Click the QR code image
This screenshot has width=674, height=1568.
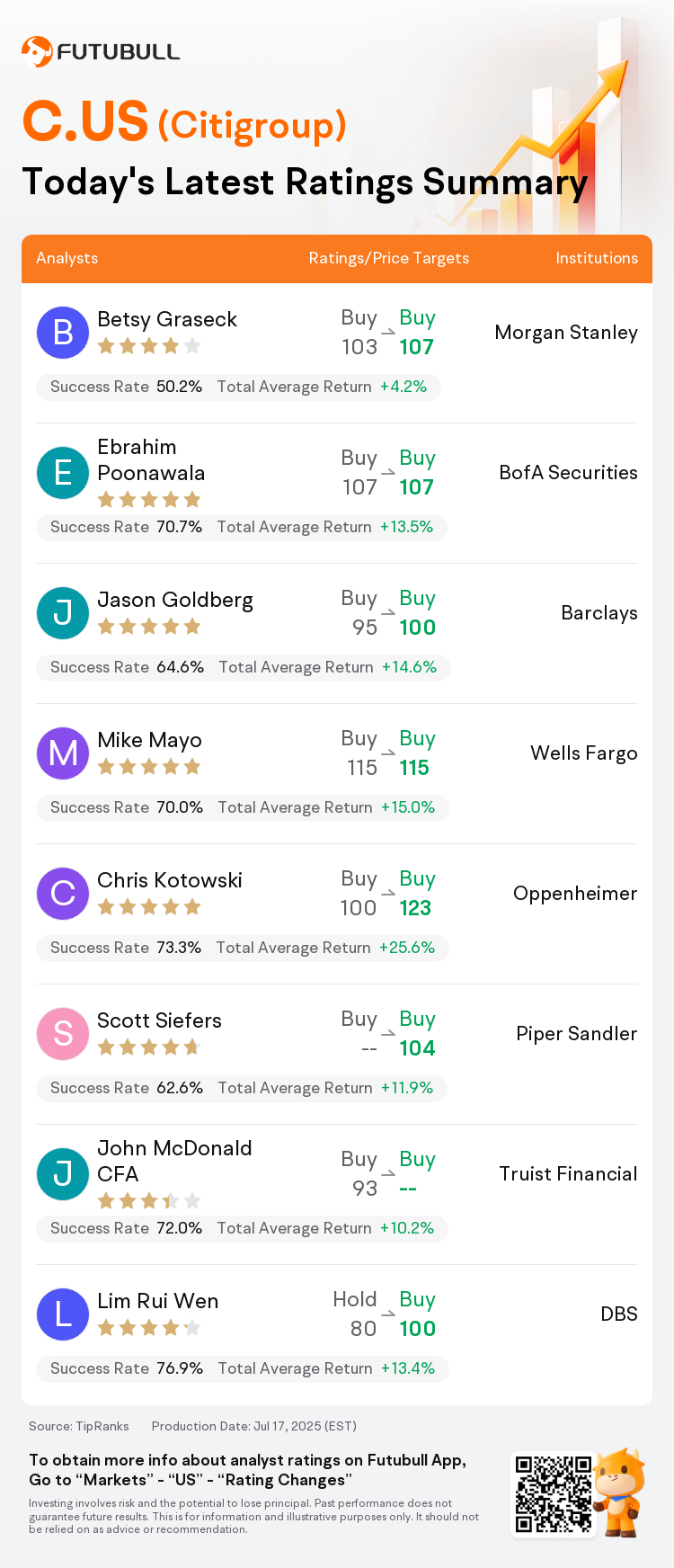[x=554, y=1494]
